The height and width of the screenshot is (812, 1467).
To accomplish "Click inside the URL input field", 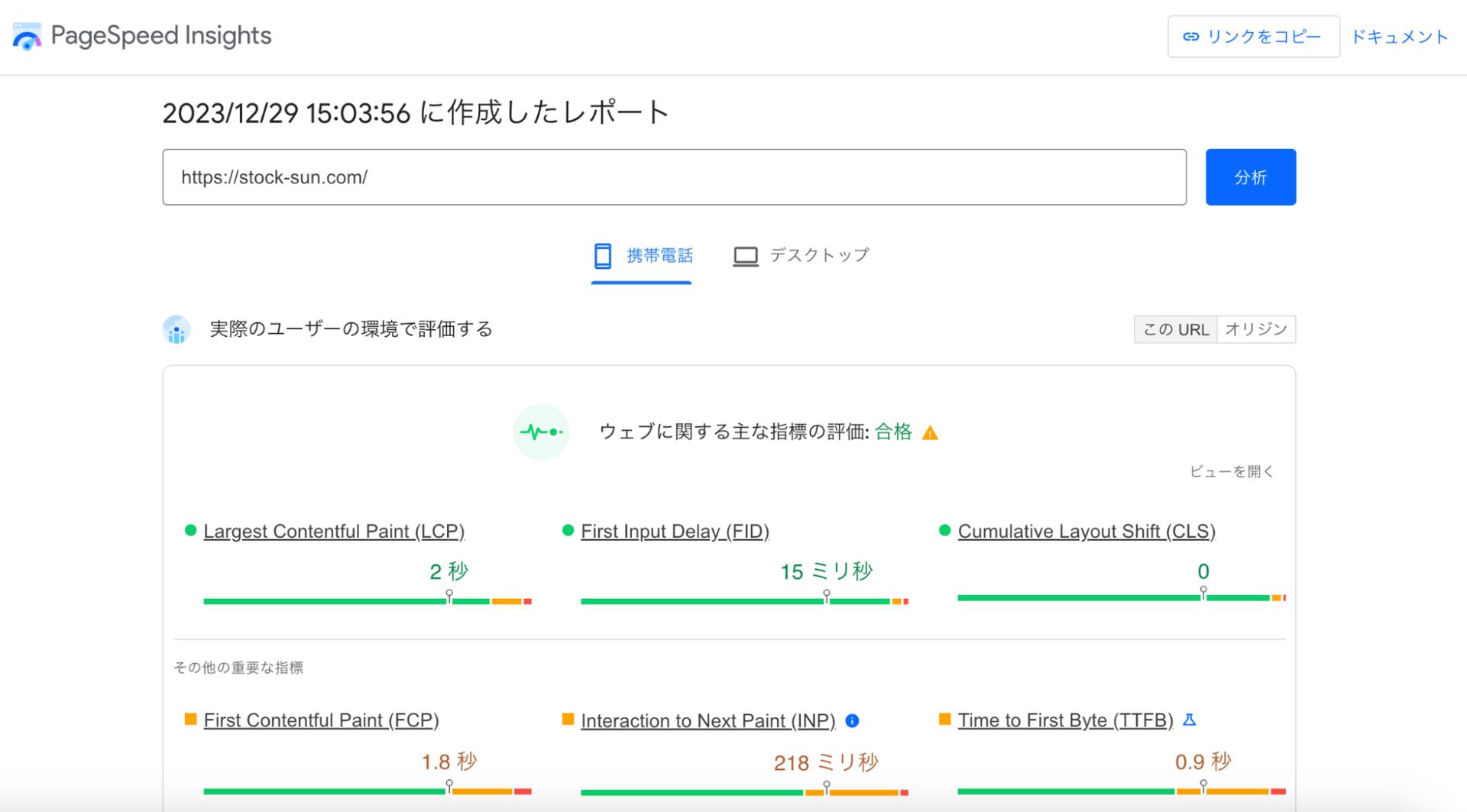I will point(672,176).
